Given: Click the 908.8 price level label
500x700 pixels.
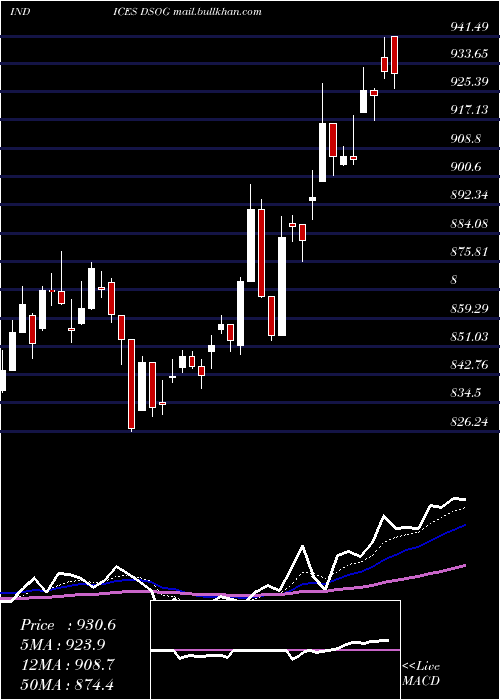Looking at the screenshot, I should pyautogui.click(x=466, y=139).
